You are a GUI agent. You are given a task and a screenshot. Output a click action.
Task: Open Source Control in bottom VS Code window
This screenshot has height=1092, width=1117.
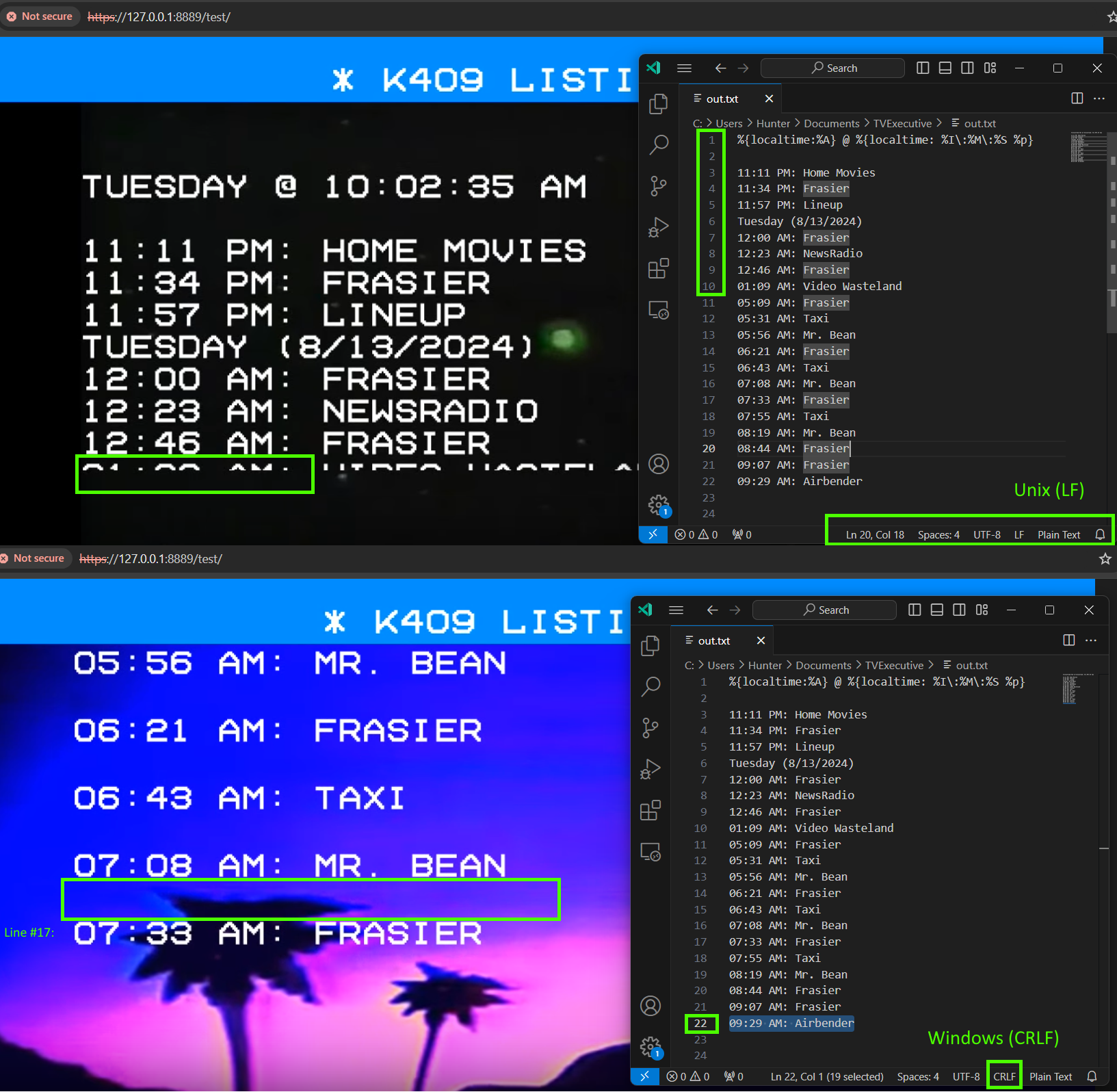650,728
